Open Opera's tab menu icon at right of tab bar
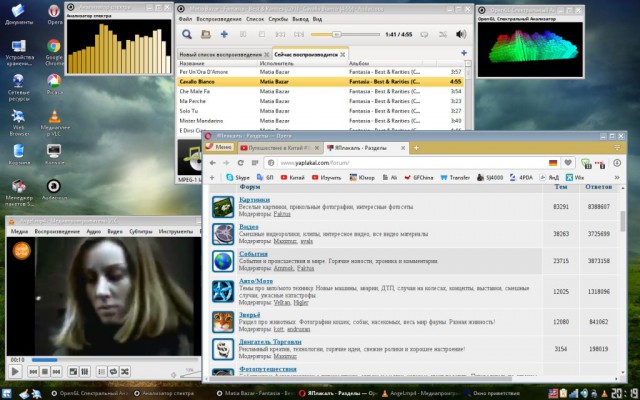 617,147
